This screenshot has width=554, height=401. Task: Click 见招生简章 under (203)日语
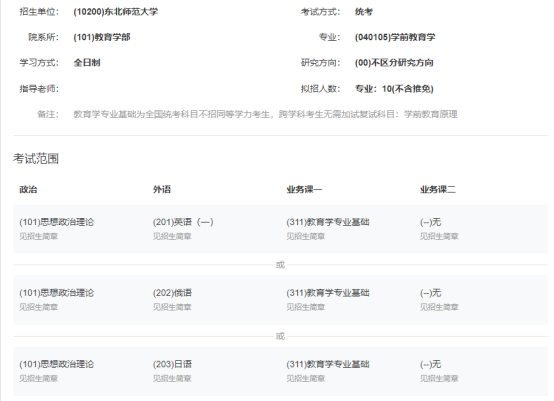tap(172, 379)
